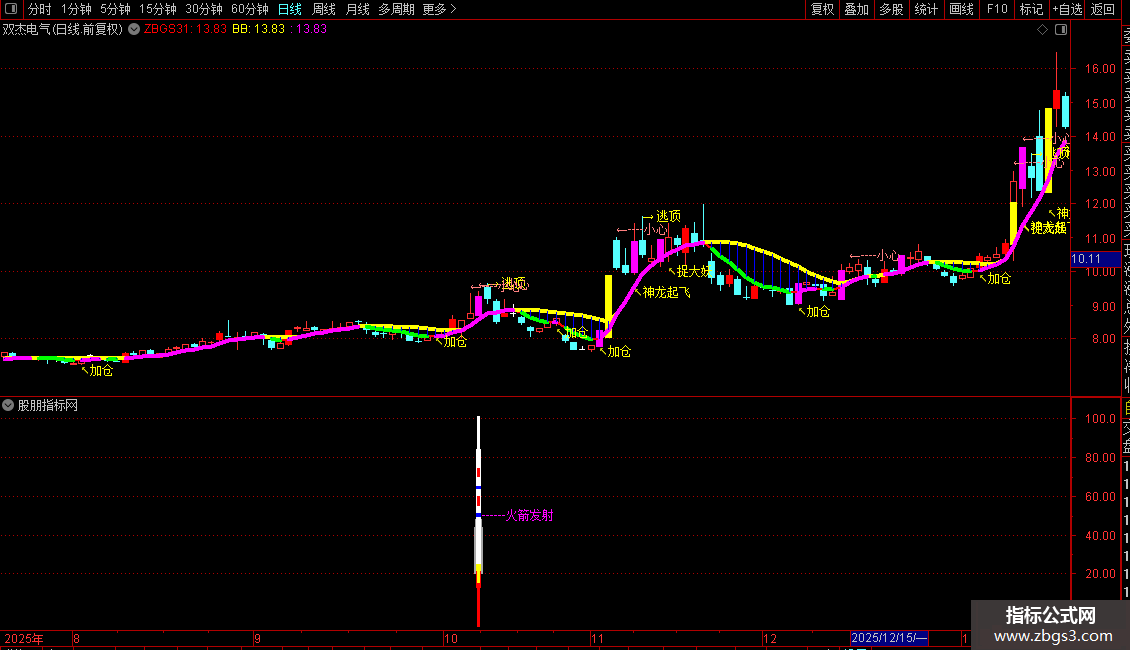1130x650 pixels.
Task: Click the diamond icon in the chart corner
Action: click(1042, 30)
